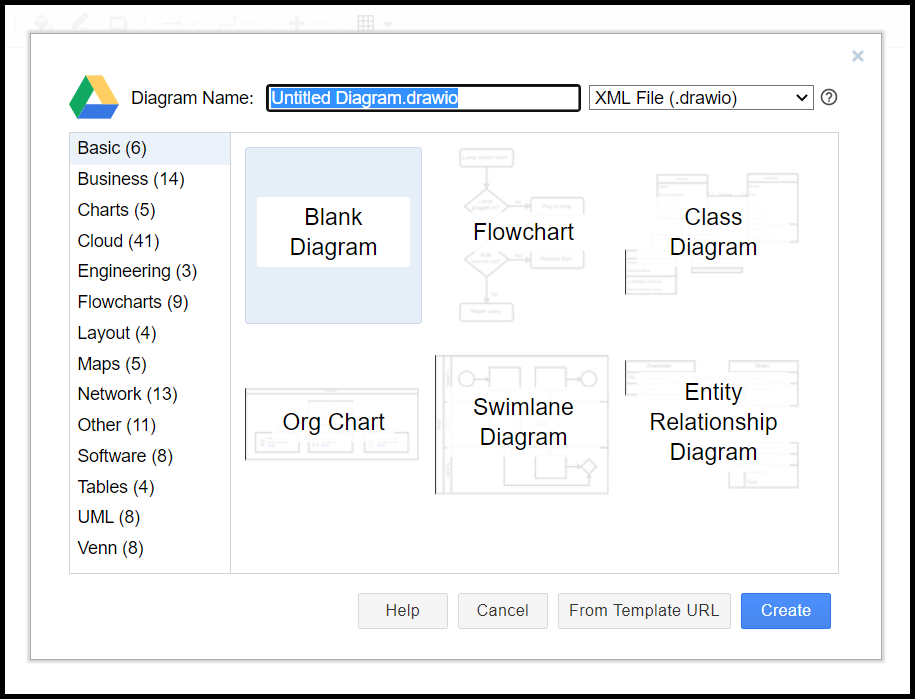Choose the Swimlane Diagram template
Screen dimensions: 915x699
point(523,424)
